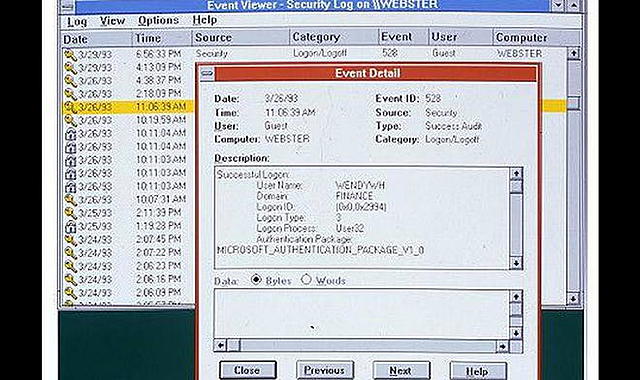The height and width of the screenshot is (380, 640).
Task: Click key icon of 10:07:31 AM event
Action: [x=70, y=200]
